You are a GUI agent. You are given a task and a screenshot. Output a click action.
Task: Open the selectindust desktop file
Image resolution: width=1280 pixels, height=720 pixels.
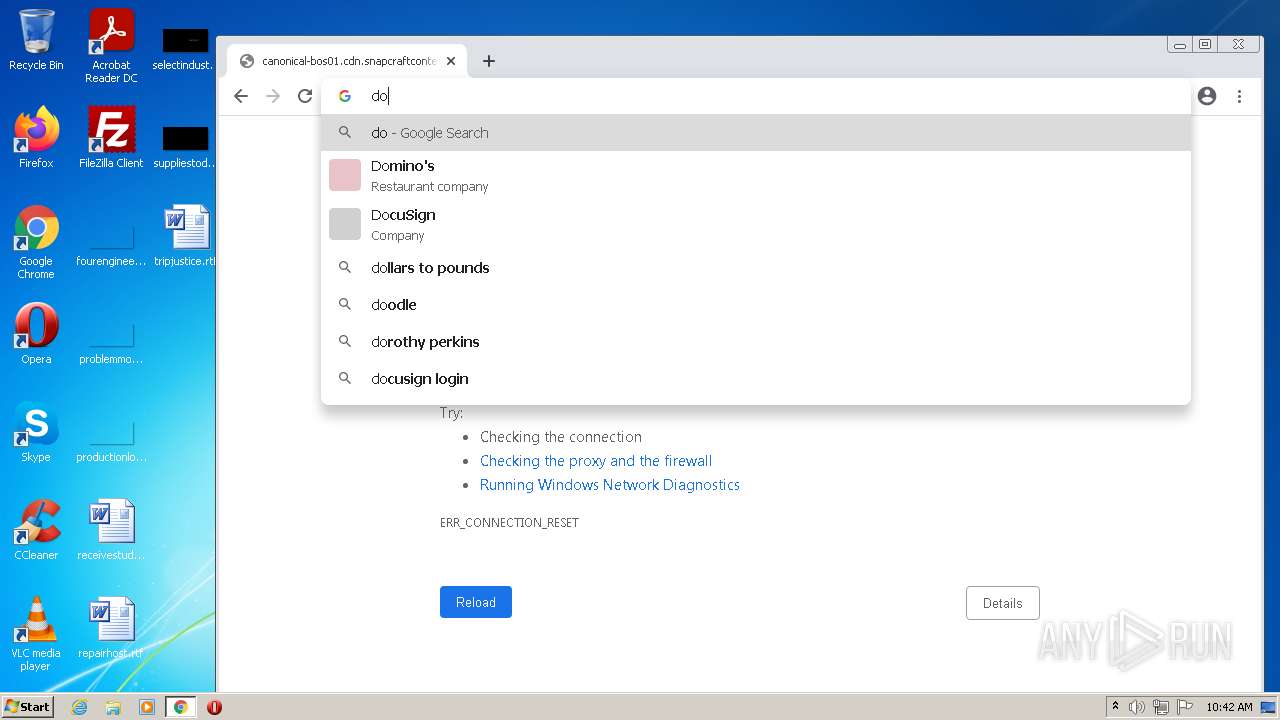point(185,50)
